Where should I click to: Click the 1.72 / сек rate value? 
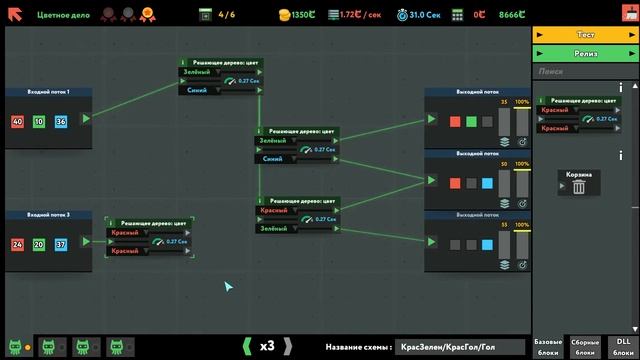tap(360, 15)
